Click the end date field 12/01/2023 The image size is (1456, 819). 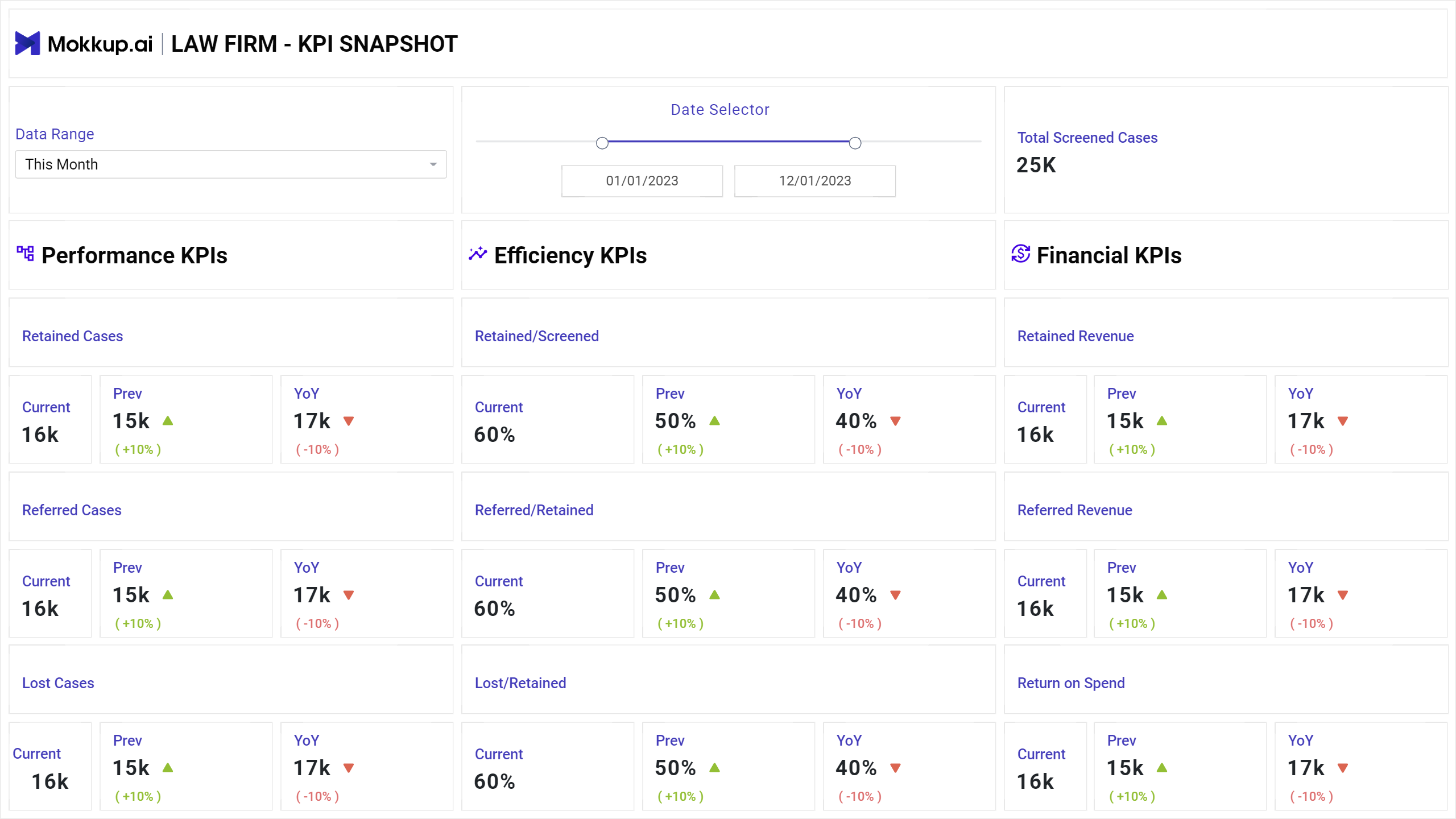[815, 181]
